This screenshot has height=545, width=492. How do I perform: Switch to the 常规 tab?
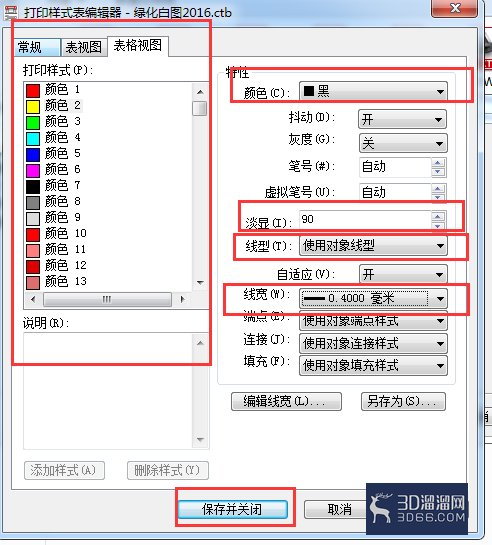38,47
